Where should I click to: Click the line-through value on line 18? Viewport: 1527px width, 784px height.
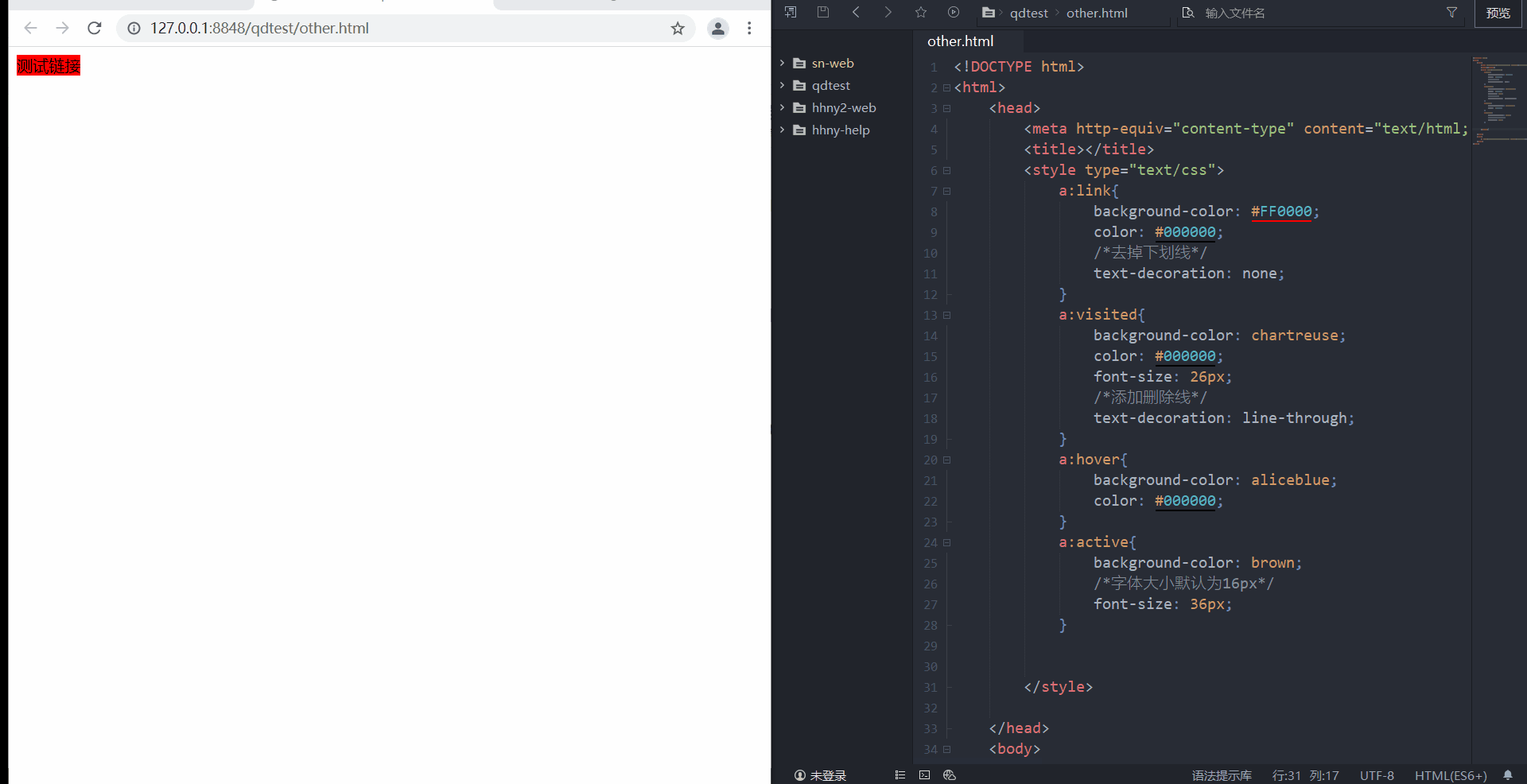(x=1295, y=418)
